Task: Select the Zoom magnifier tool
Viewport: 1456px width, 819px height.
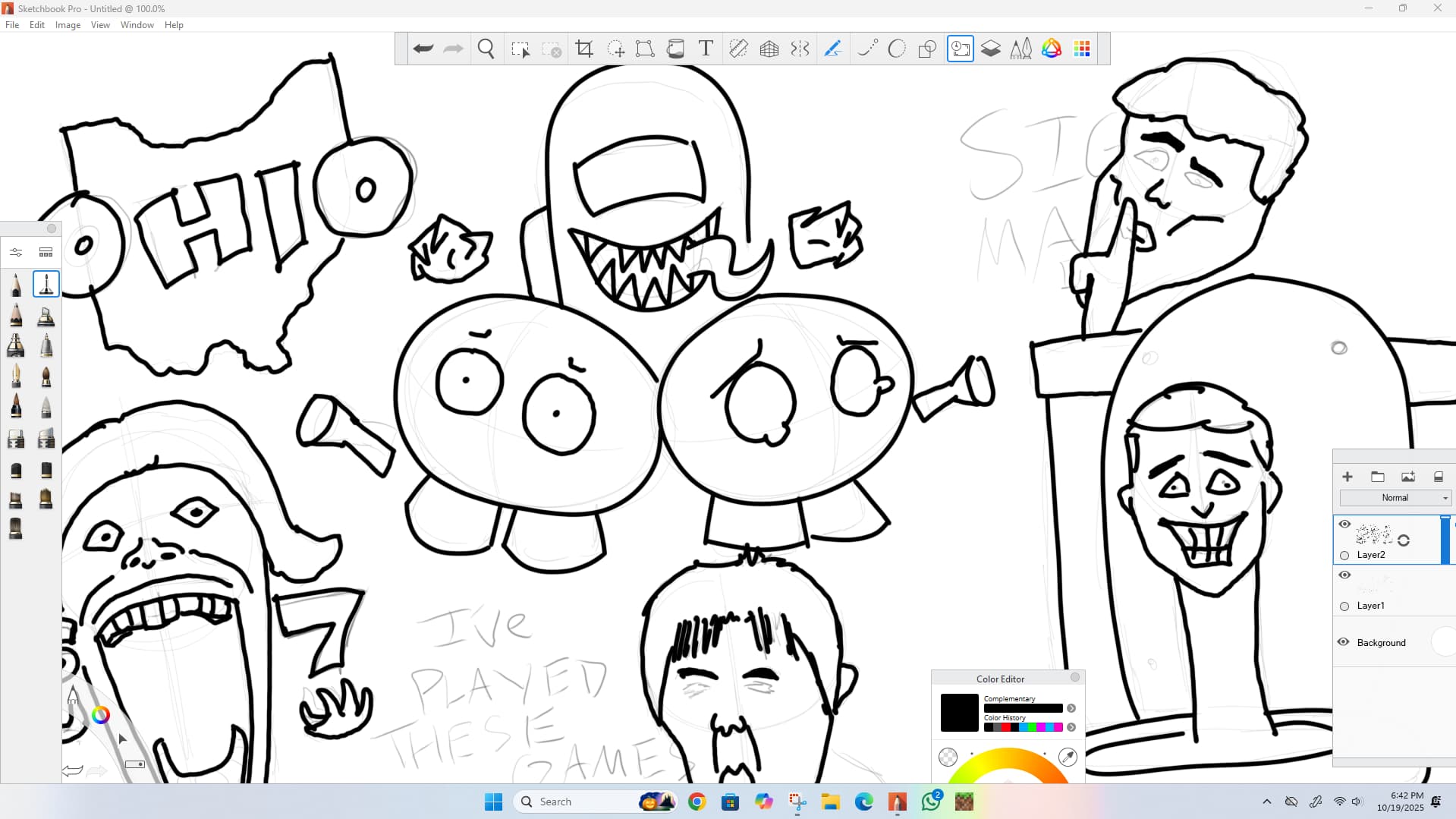Action: (486, 49)
